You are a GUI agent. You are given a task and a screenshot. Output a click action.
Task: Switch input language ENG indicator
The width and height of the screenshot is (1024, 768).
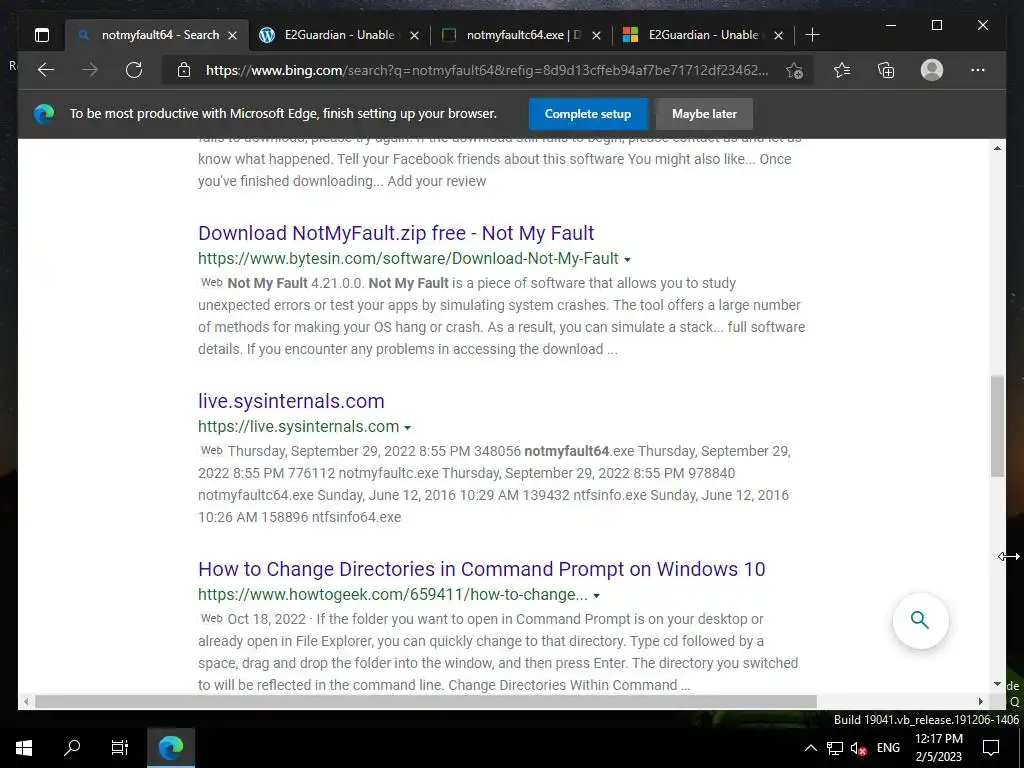click(x=888, y=748)
